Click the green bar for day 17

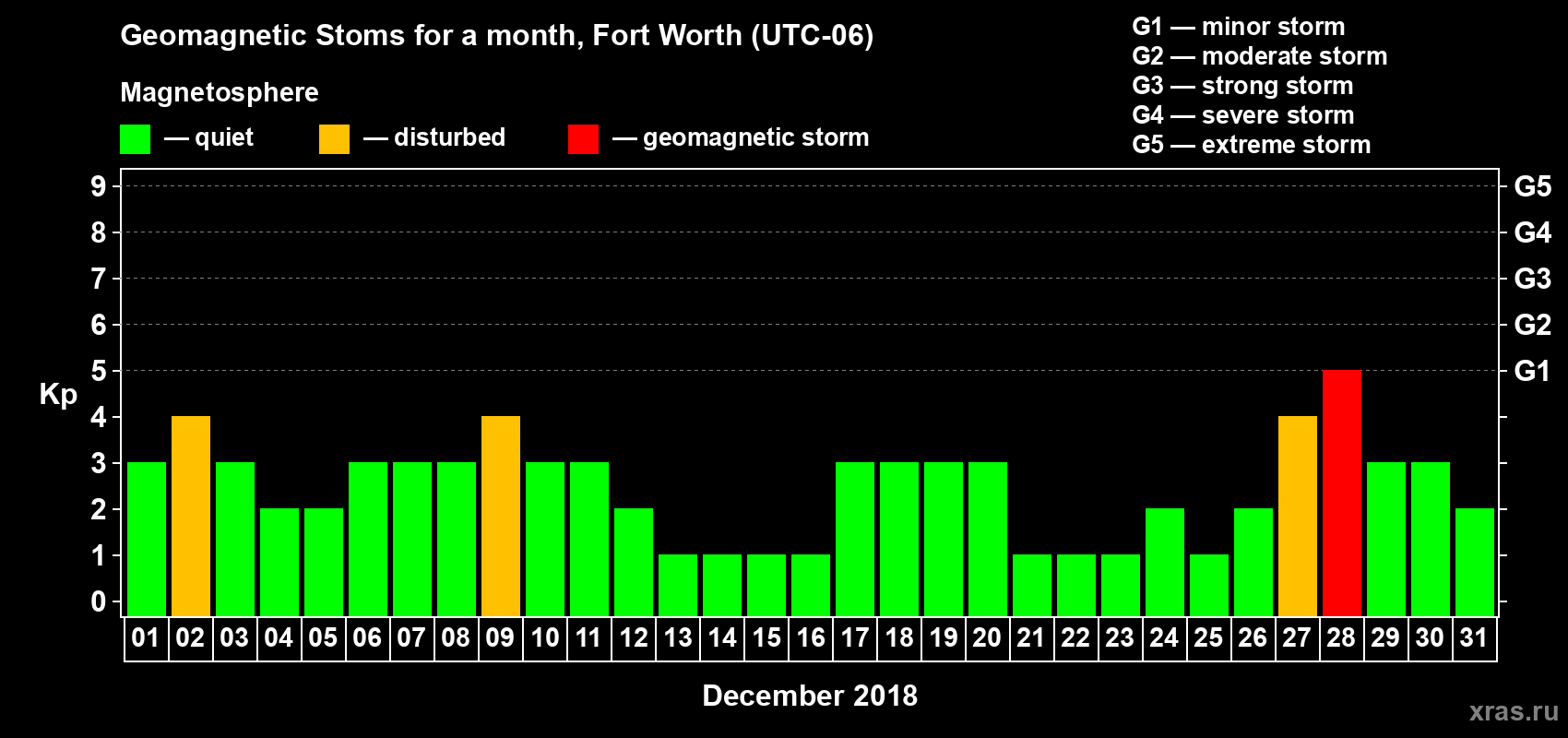click(x=855, y=539)
